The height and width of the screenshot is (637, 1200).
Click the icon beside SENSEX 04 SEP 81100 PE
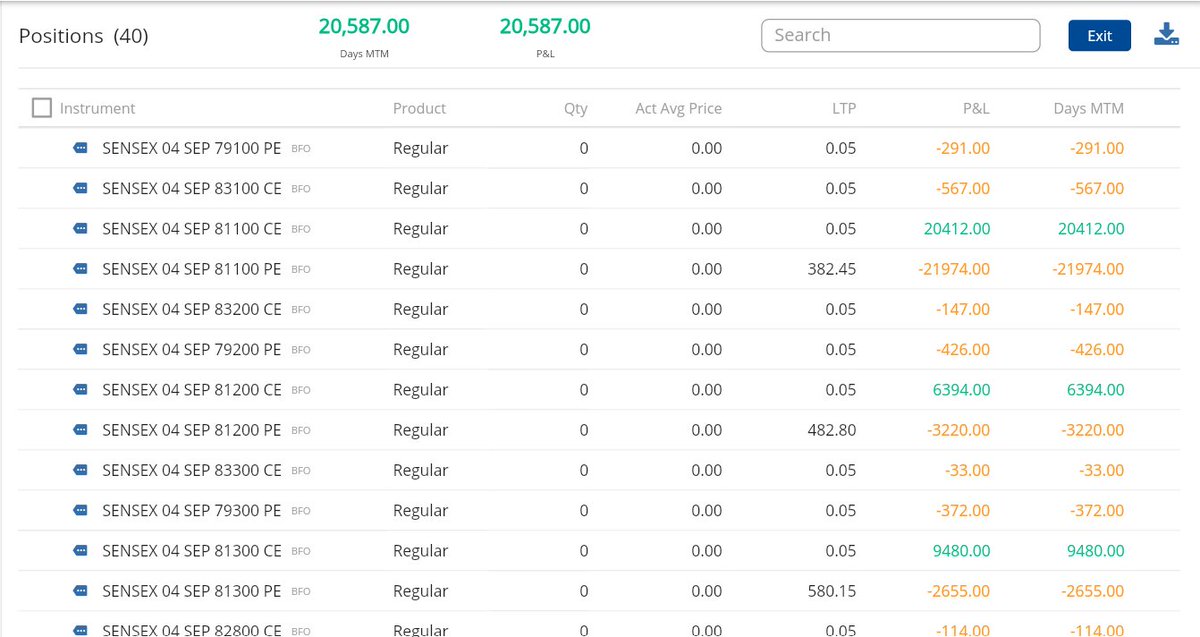pyautogui.click(x=81, y=269)
